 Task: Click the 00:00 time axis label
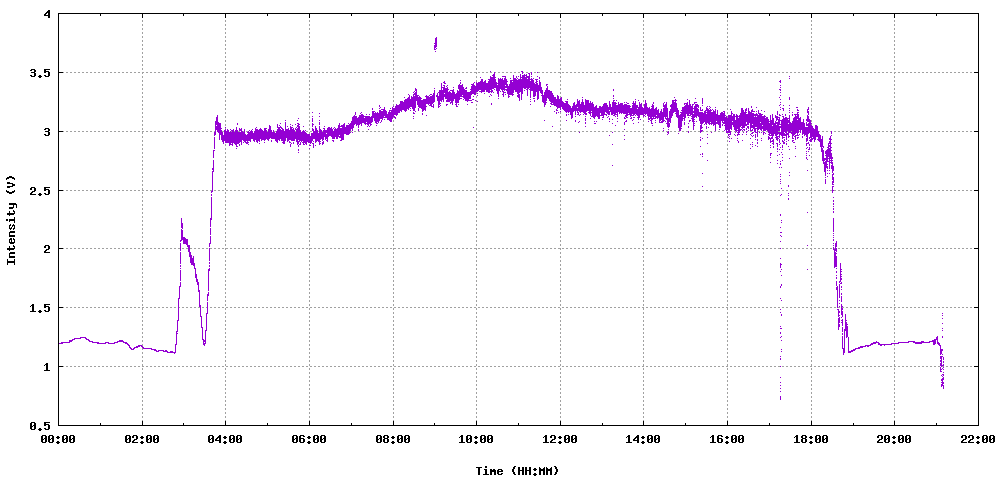coord(58,439)
